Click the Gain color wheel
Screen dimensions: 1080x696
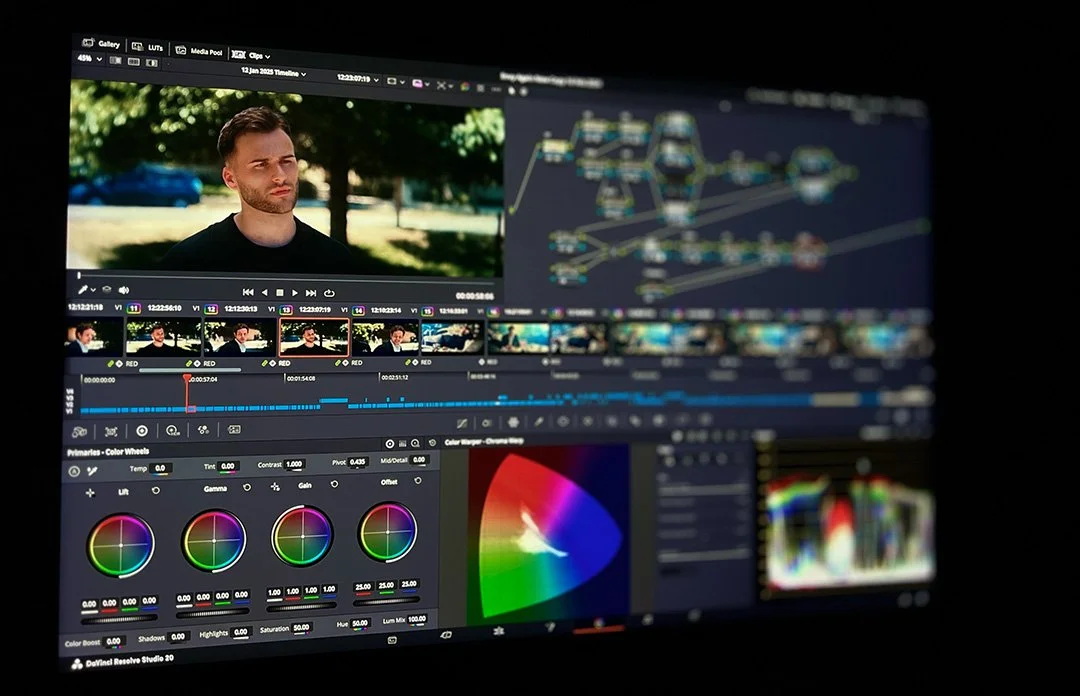[x=302, y=536]
